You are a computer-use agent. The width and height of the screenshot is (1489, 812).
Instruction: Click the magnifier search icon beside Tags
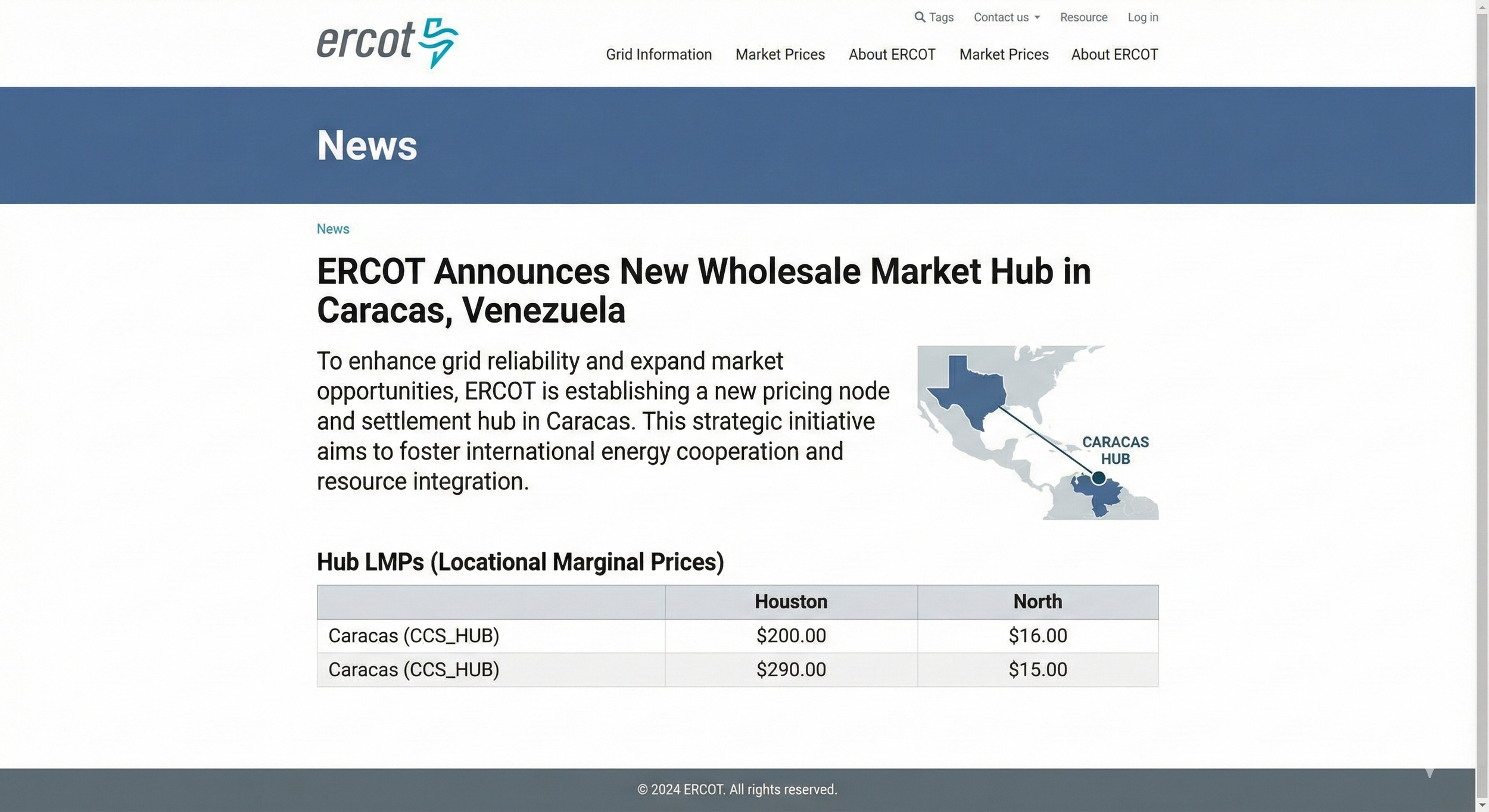[920, 17]
